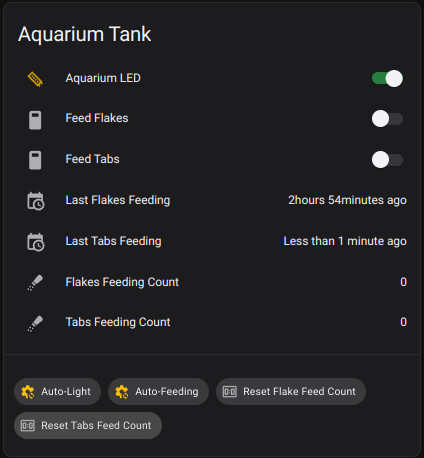
Task: Open the Auto-Feeding automation chip
Action: pyautogui.click(x=158, y=392)
